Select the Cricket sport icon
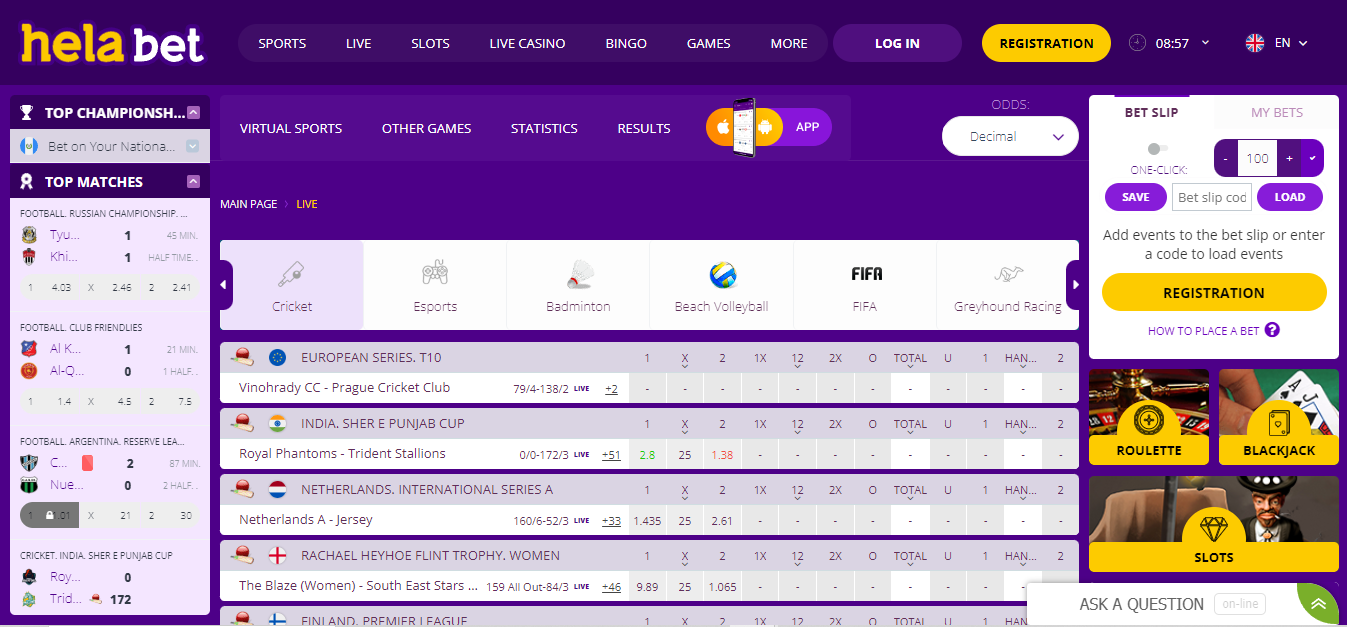The image size is (1347, 627). click(292, 272)
